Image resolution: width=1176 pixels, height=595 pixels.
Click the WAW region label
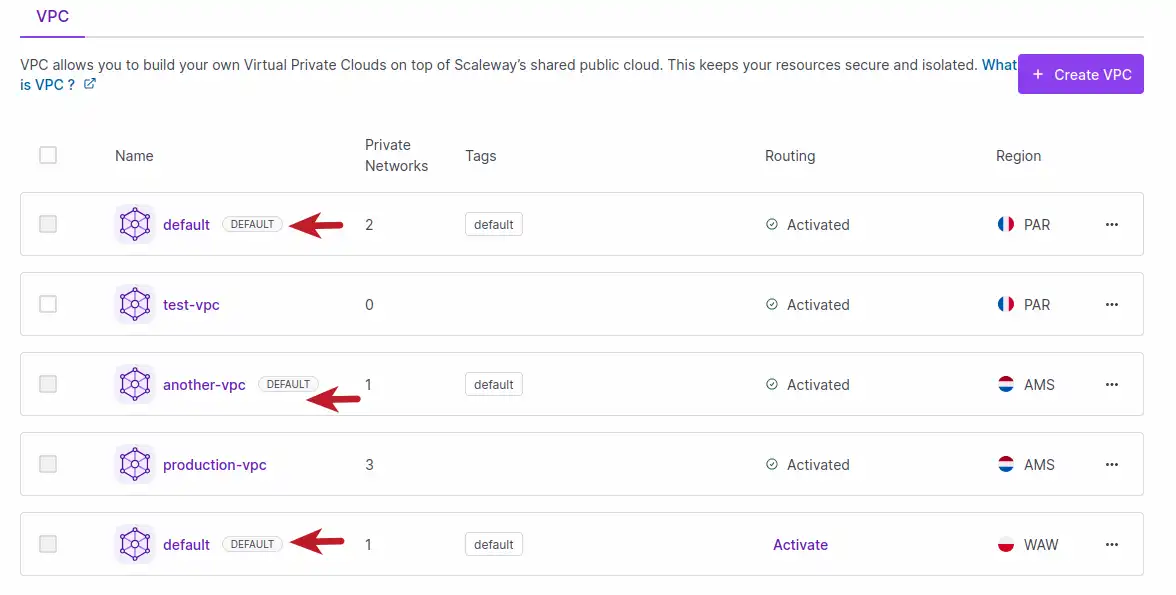(1041, 545)
